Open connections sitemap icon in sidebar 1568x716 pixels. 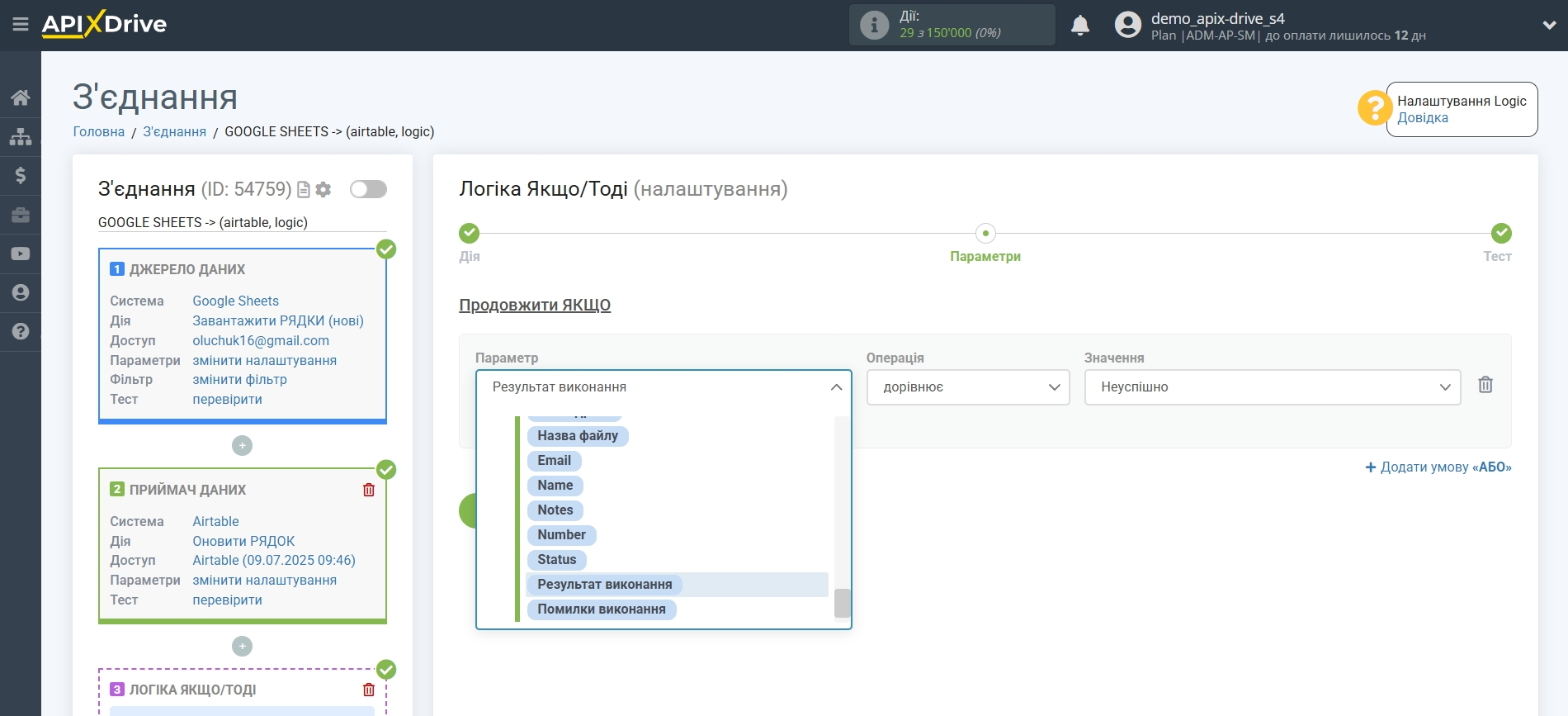pos(21,136)
